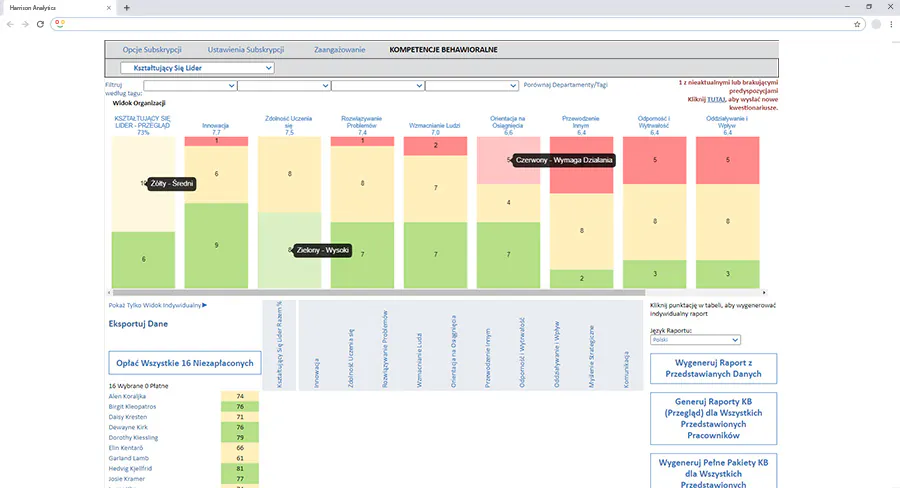
Task: Click Hedvig Kjellfrid's score 81
Action: coord(240,468)
